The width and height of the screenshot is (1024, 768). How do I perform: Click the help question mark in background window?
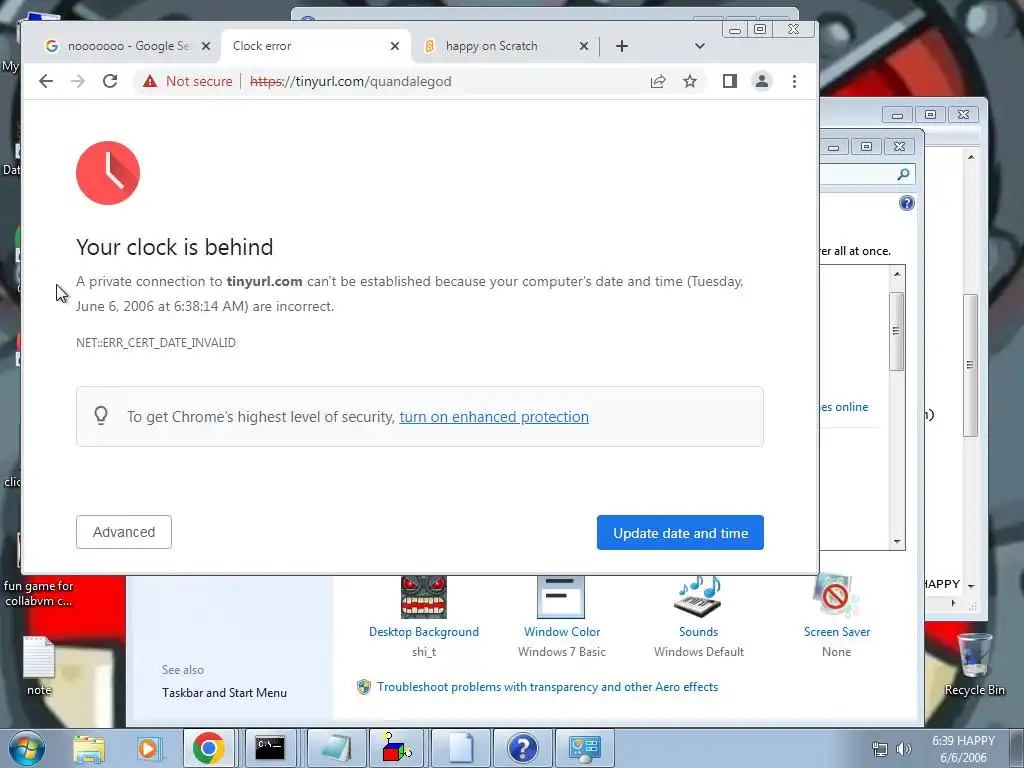pos(906,203)
